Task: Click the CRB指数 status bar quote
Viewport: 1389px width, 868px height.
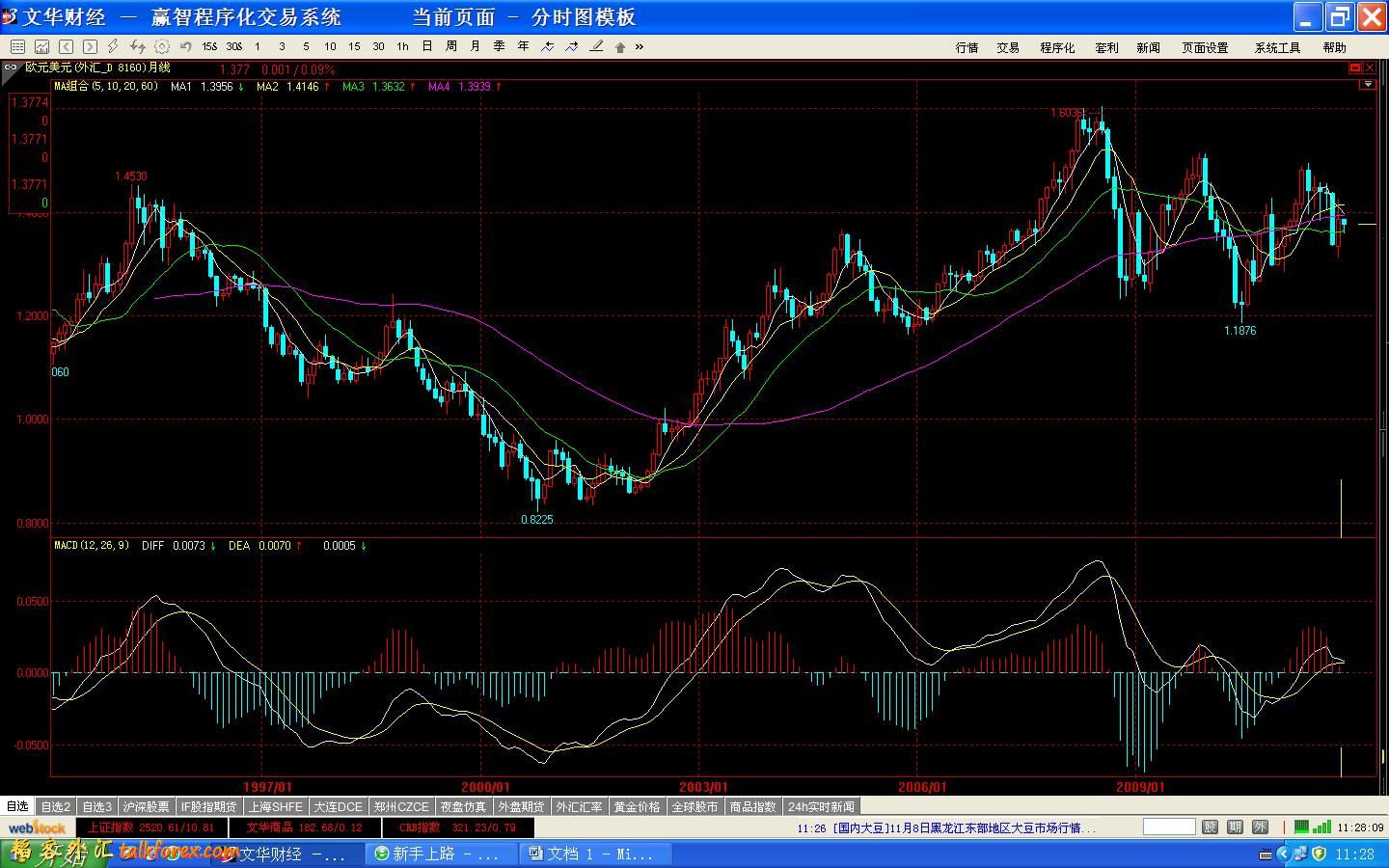Action: [x=457, y=827]
